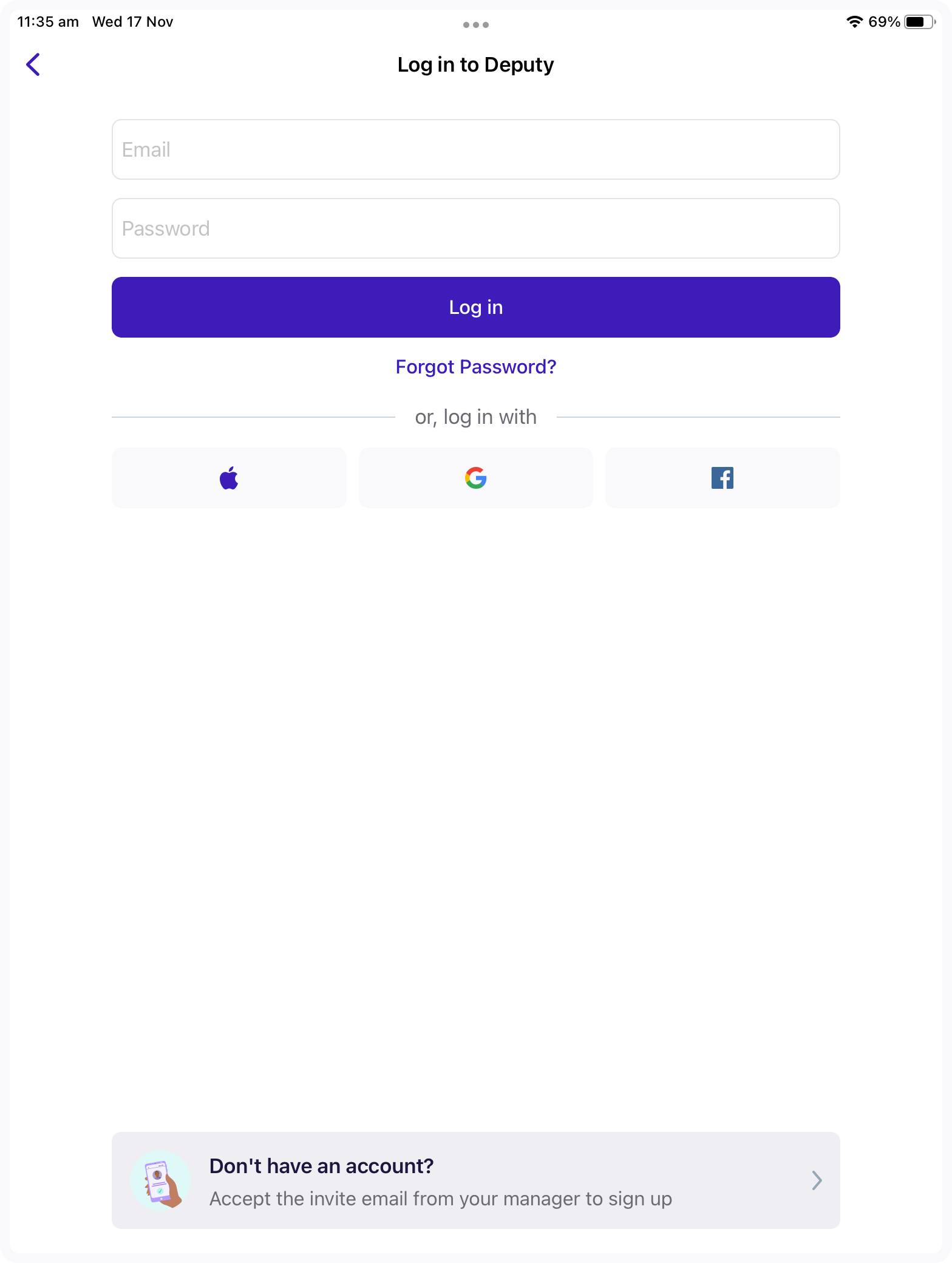The width and height of the screenshot is (952, 1263).
Task: Tap the "Accept the invite email" subtitle
Action: (440, 1199)
